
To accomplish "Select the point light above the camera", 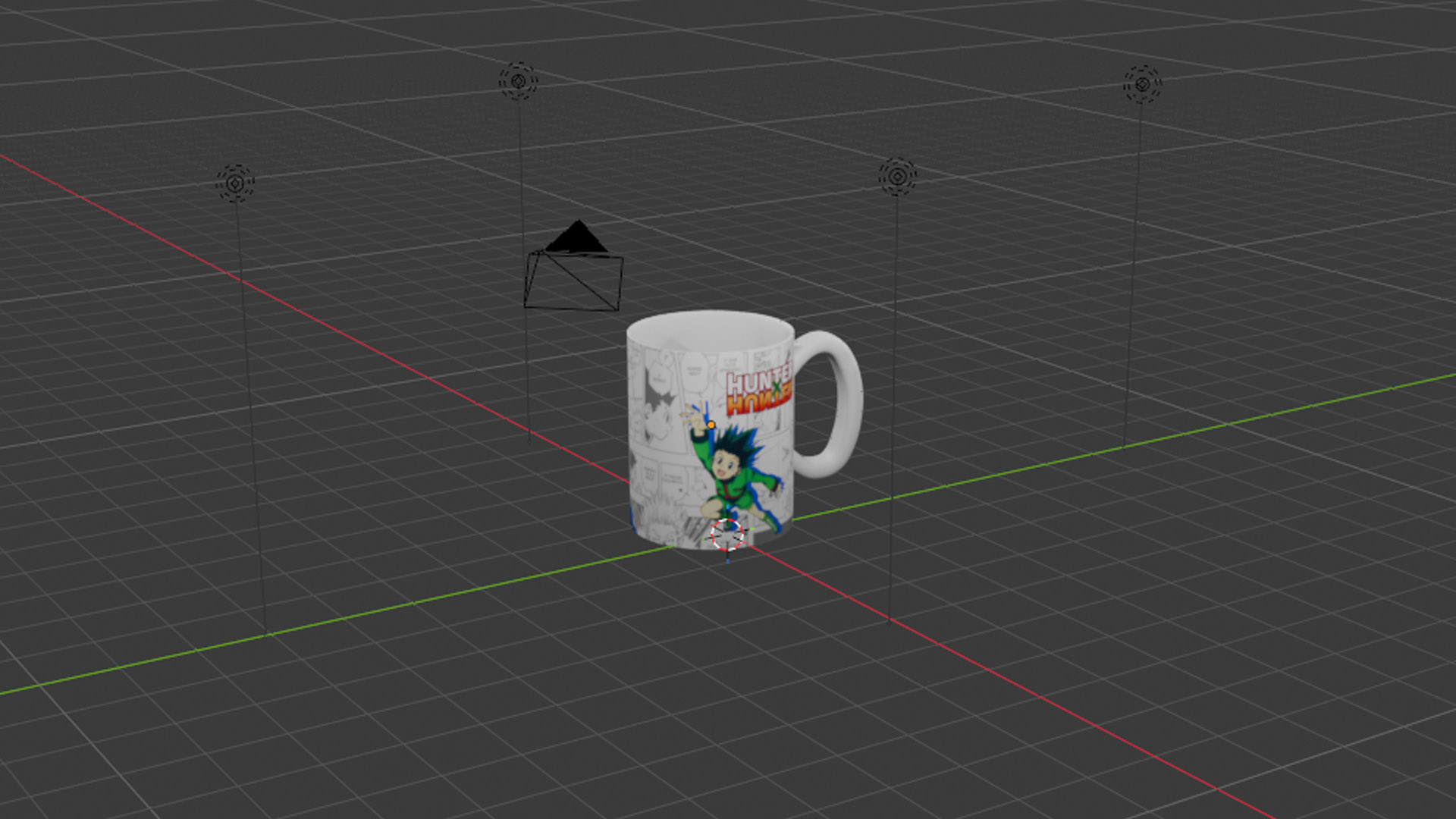I will pos(518,81).
